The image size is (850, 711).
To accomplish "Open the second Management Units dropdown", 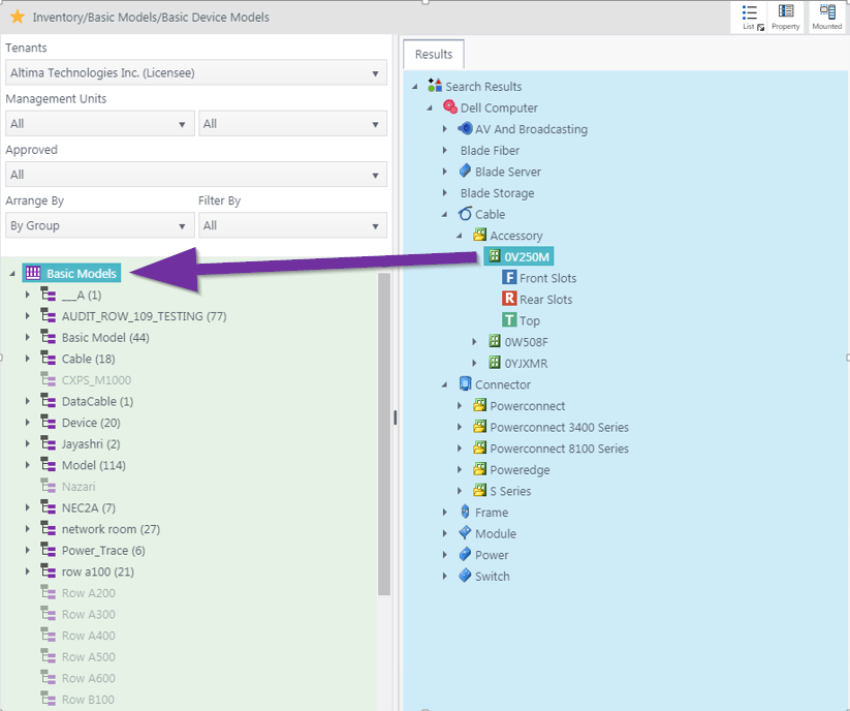I will tap(293, 124).
